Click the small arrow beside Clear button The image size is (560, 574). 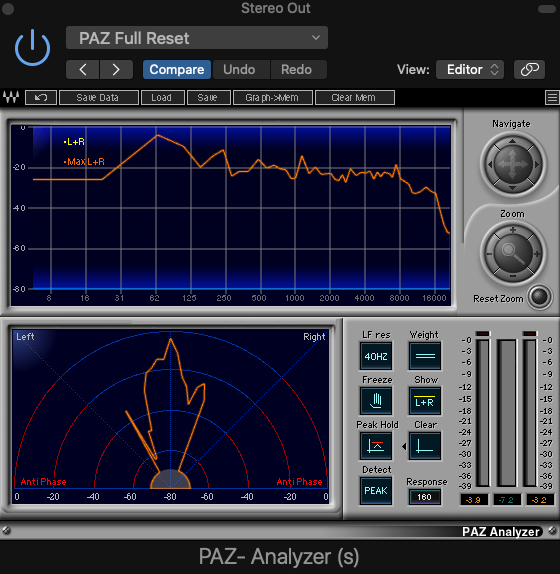[x=404, y=446]
